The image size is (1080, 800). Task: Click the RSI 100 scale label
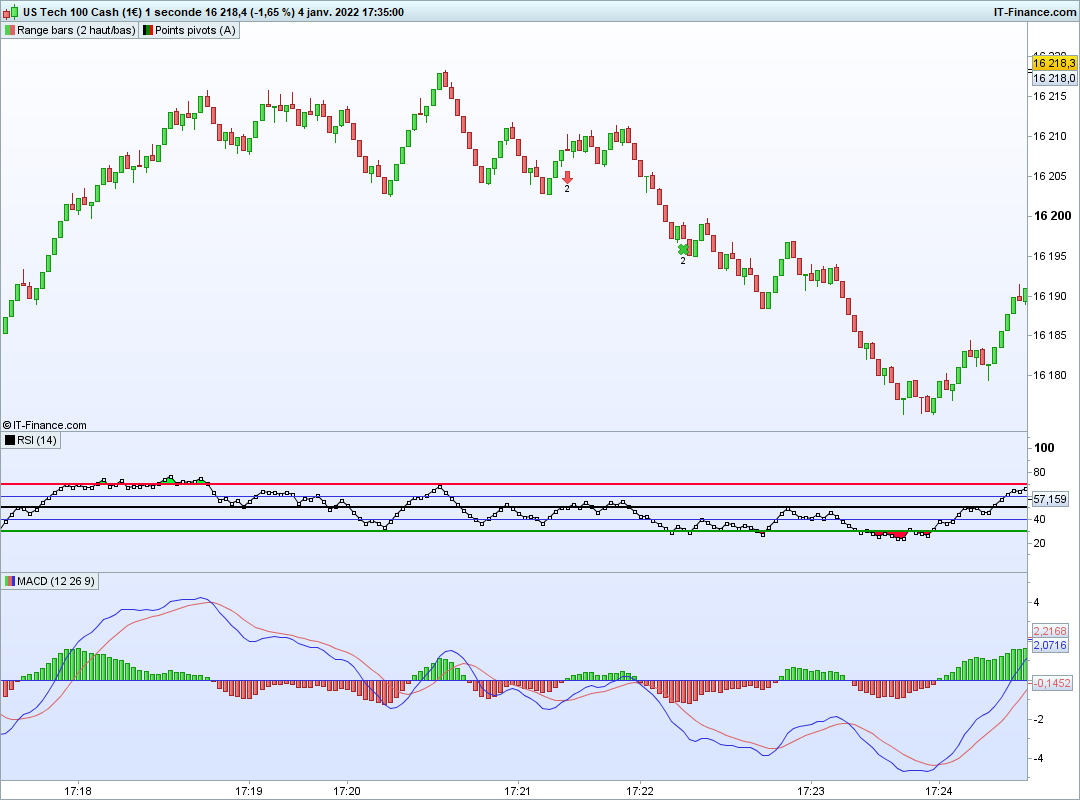coord(1044,448)
